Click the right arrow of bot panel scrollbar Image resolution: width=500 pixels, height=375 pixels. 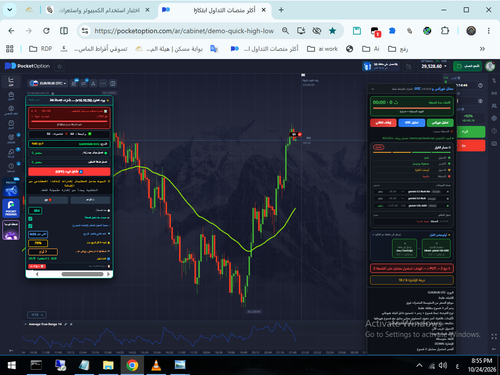point(108,274)
